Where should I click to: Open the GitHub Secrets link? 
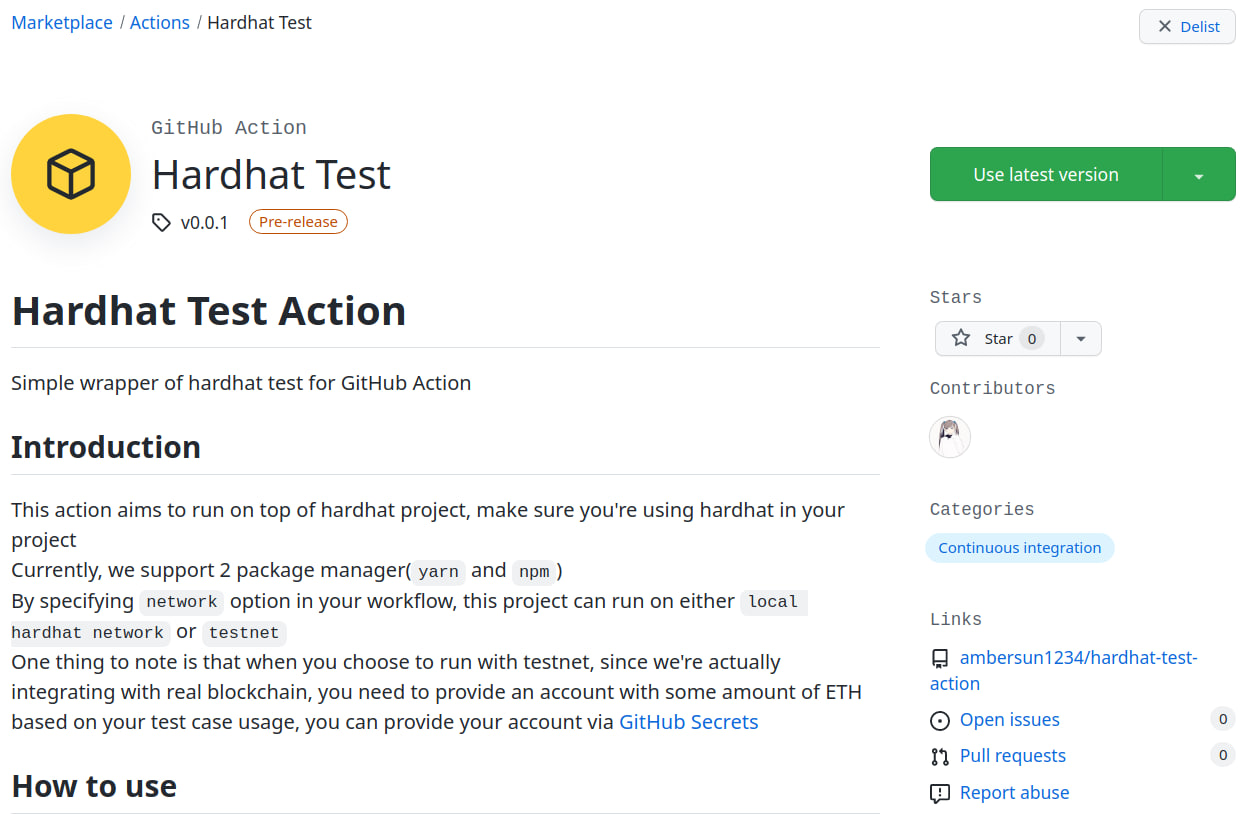point(688,722)
